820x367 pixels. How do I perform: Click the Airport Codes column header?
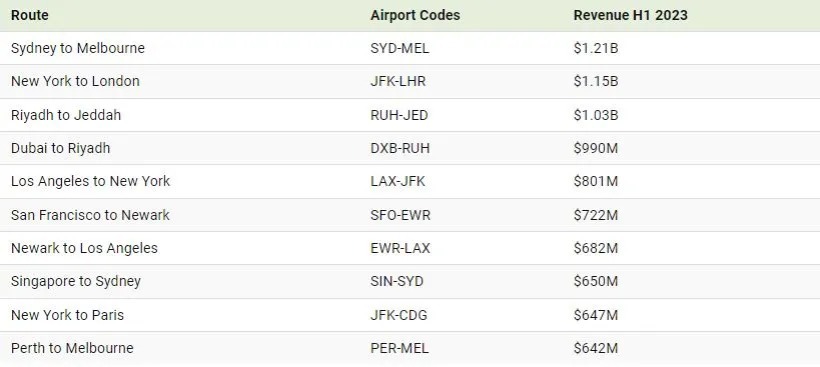coord(415,15)
